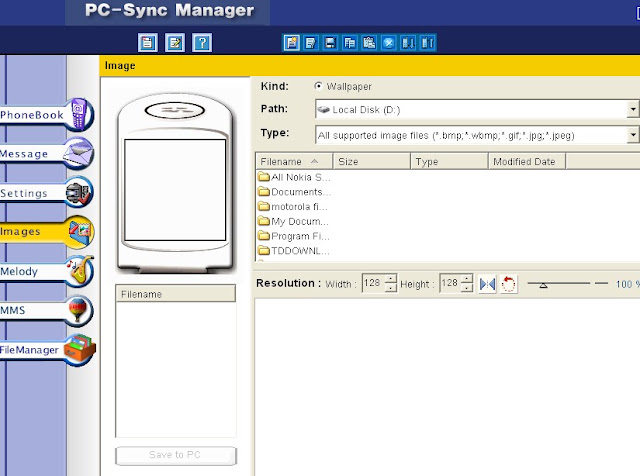Click the download from phone icon

click(408, 42)
